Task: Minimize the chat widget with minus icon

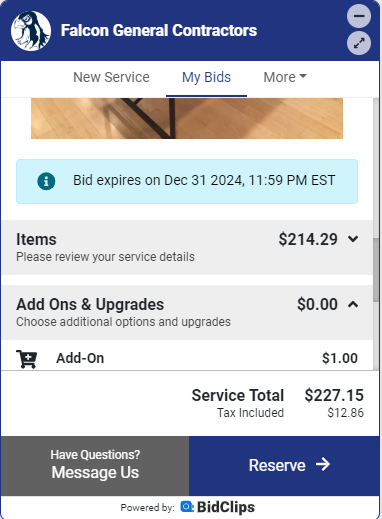Action: click(359, 16)
